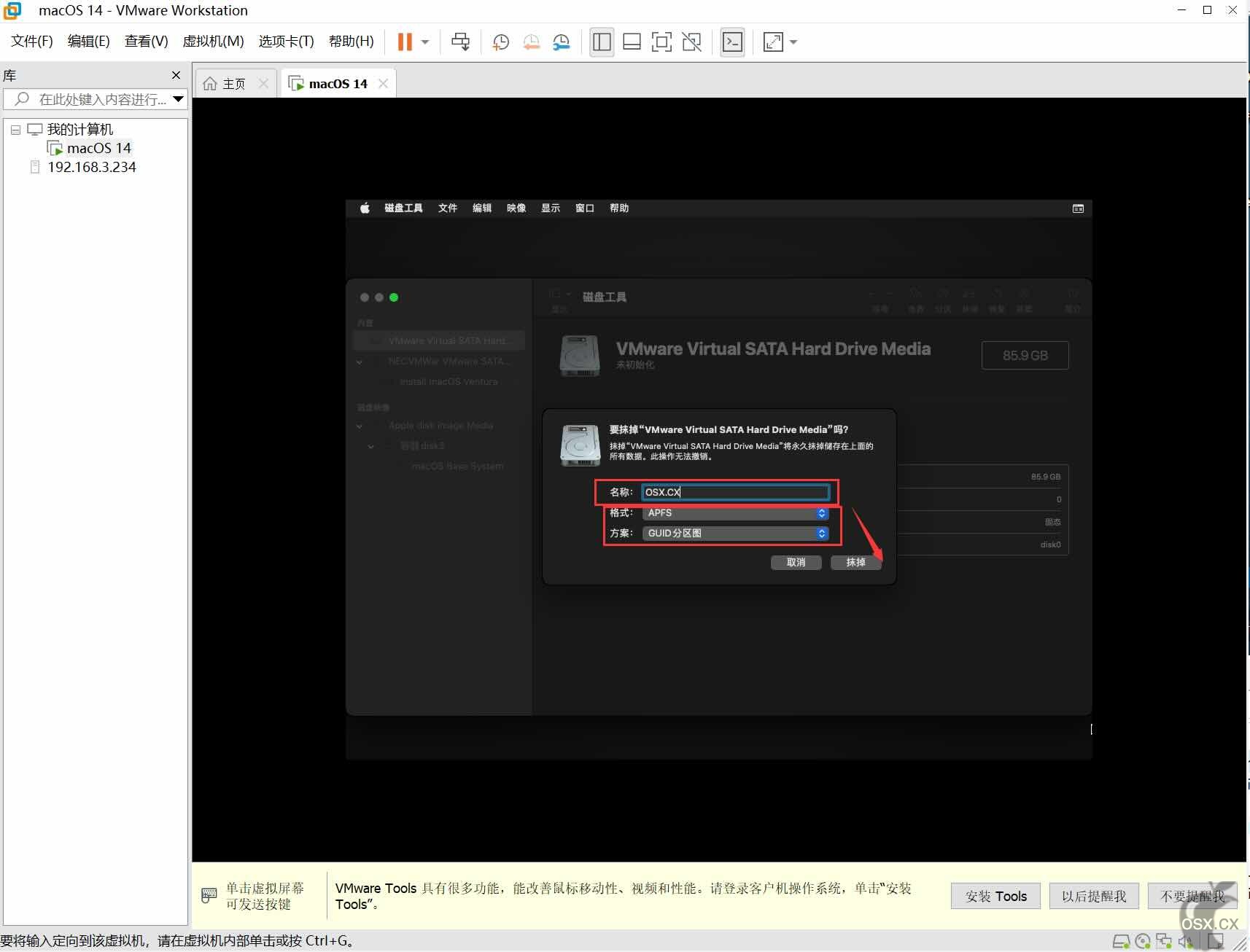Revert to the previous snapshot
The image size is (1250, 952).
(x=531, y=42)
